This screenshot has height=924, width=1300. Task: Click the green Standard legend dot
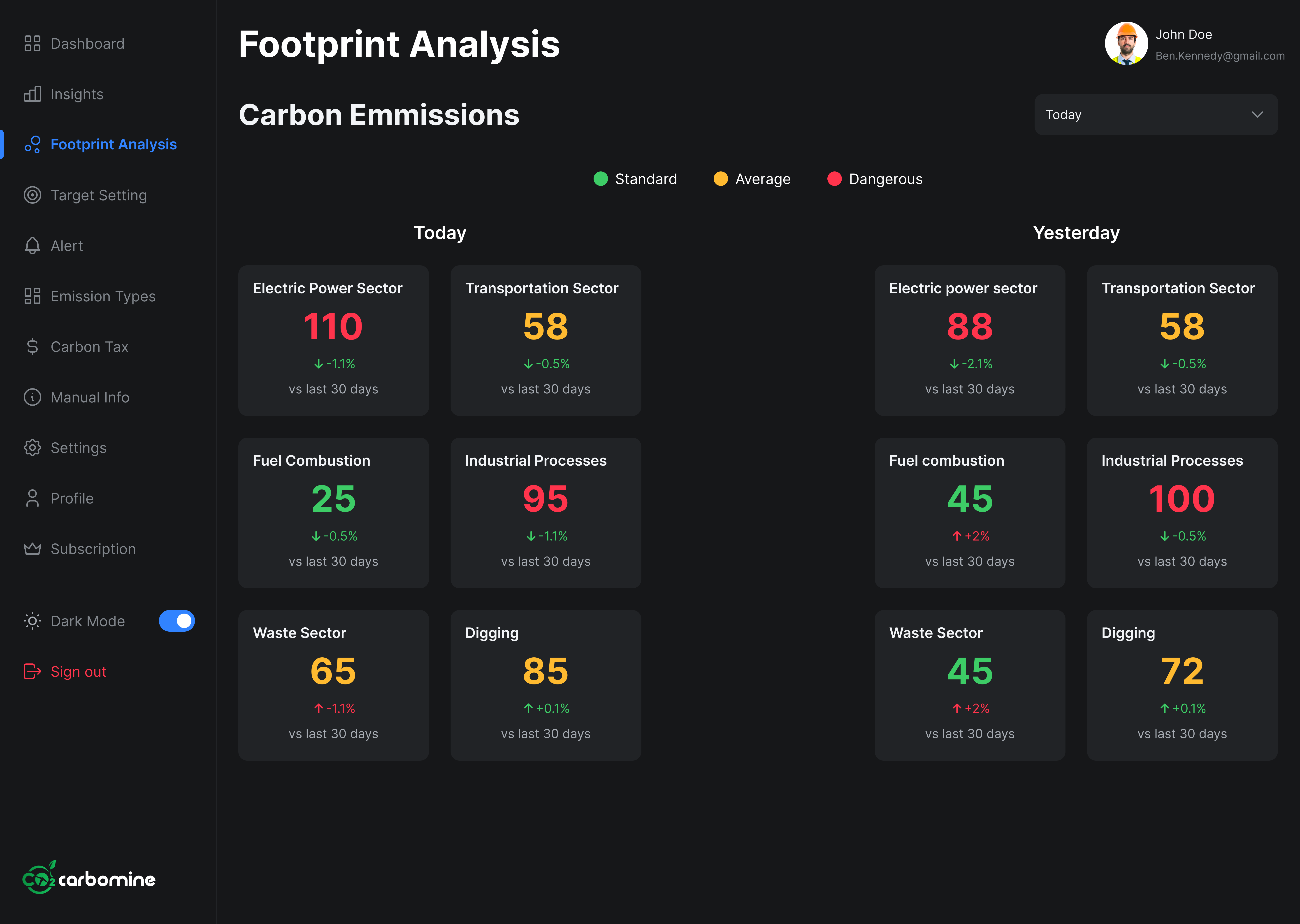click(601, 179)
